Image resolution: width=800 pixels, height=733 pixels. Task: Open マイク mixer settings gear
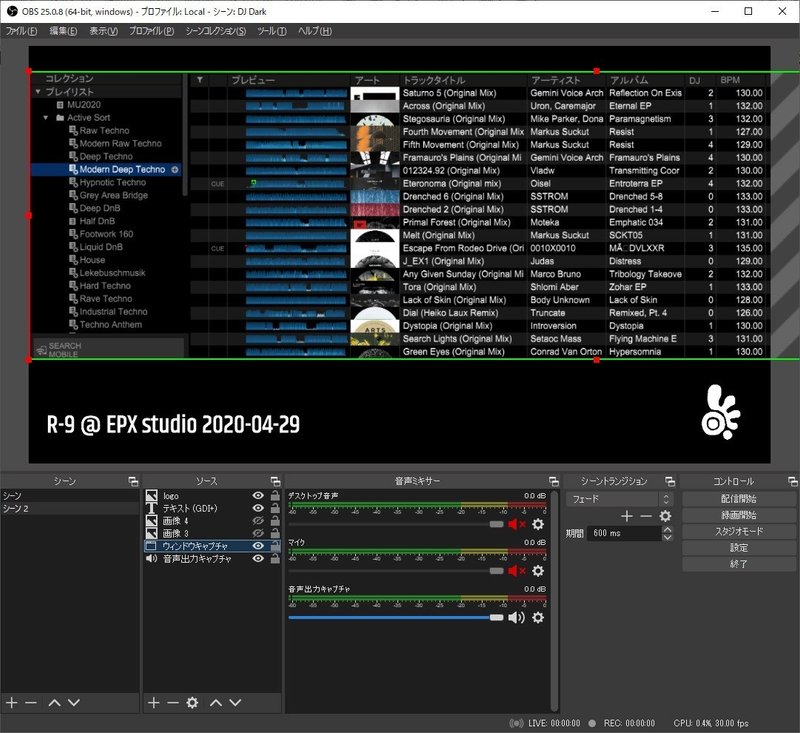[x=538, y=571]
